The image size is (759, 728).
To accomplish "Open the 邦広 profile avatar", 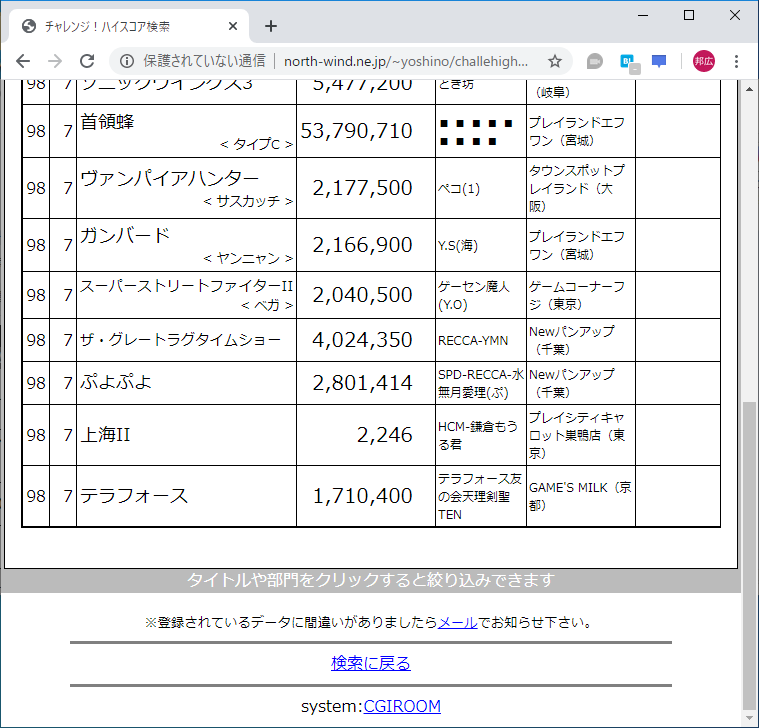I will click(703, 61).
